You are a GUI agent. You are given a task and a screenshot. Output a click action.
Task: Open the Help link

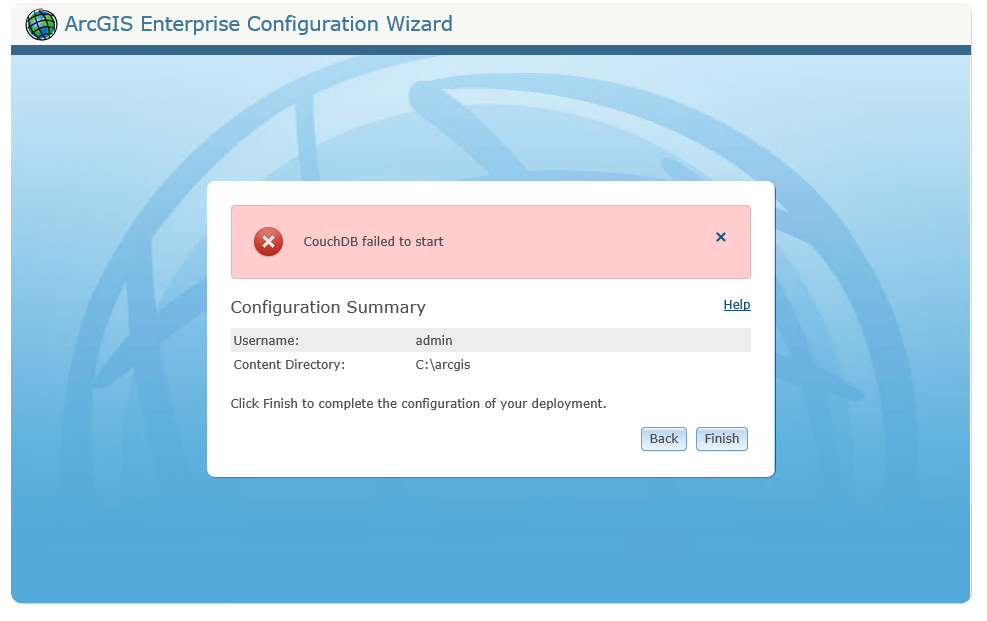pyautogui.click(x=736, y=305)
